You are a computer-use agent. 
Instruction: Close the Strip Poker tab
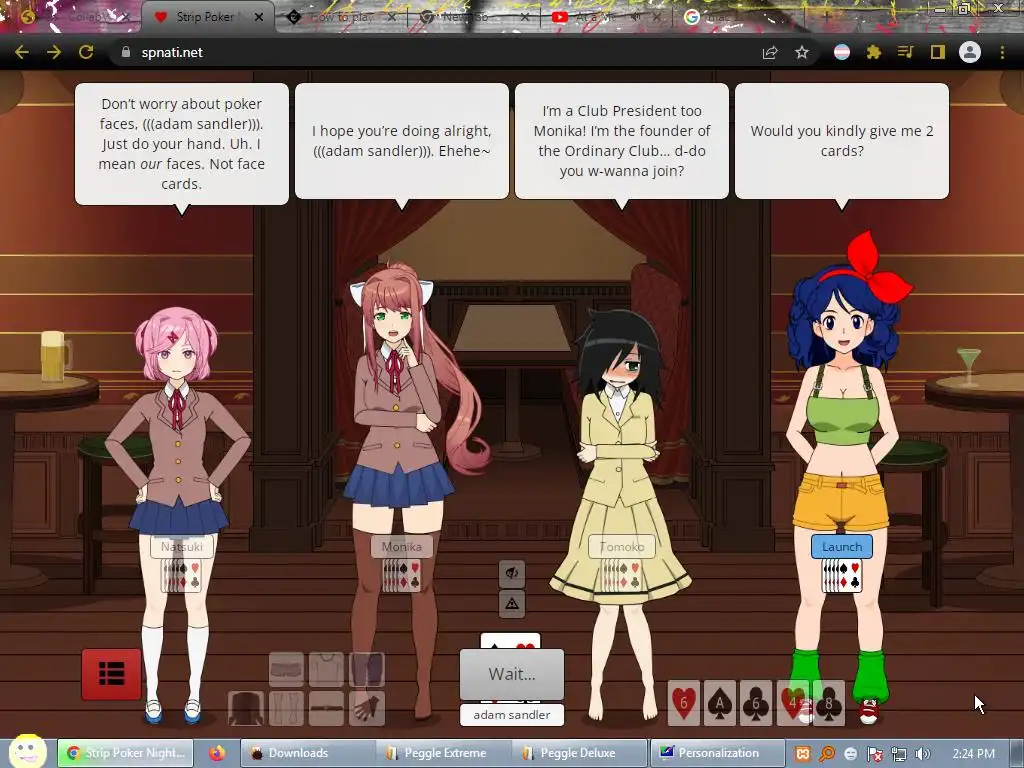[259, 17]
